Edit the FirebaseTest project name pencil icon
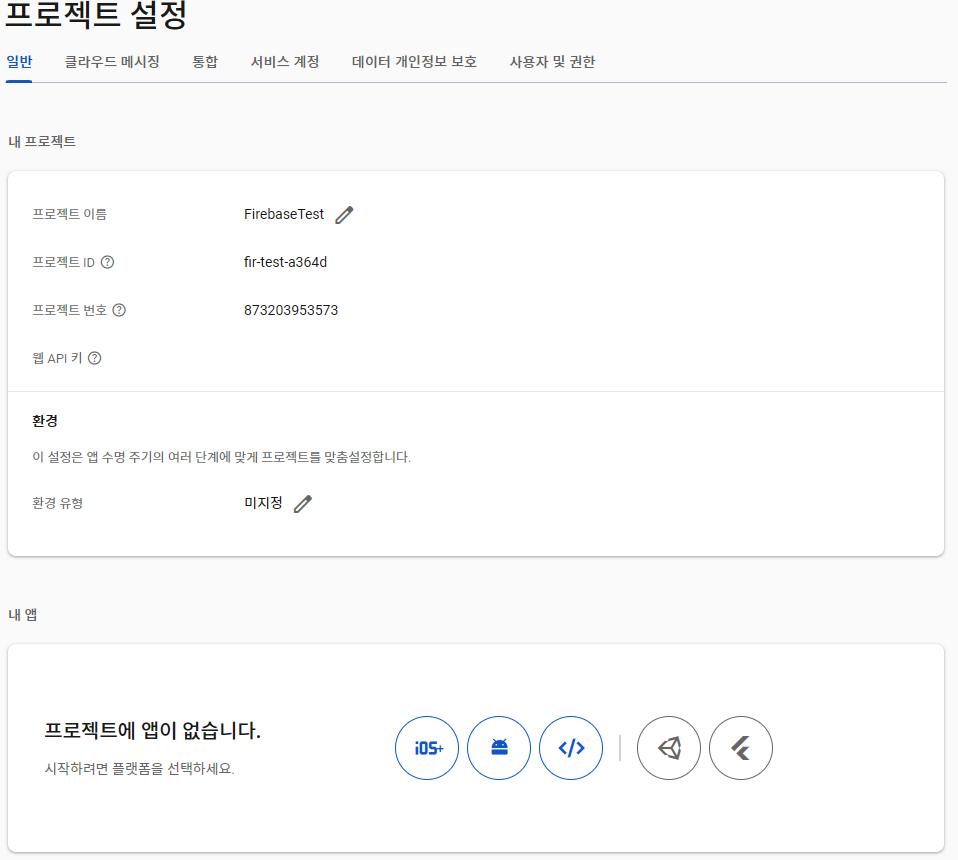 point(344,214)
